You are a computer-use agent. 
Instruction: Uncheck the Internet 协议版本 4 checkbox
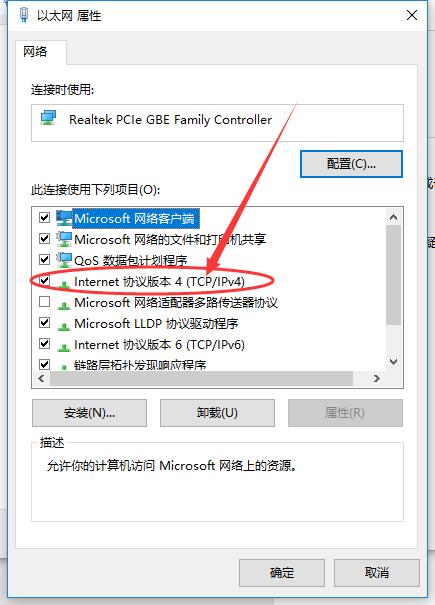(x=44, y=281)
